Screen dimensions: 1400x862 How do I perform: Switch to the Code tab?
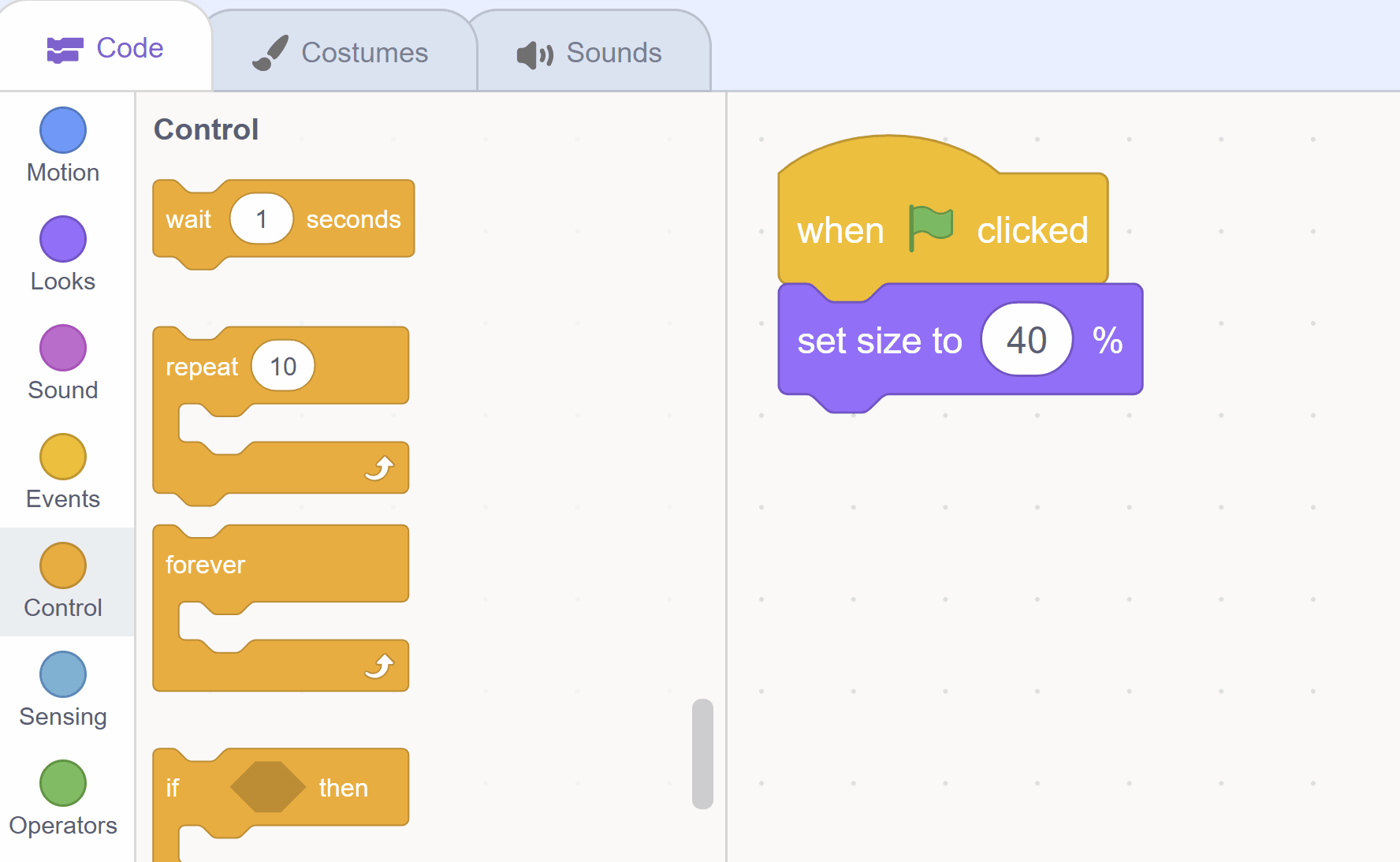106,49
